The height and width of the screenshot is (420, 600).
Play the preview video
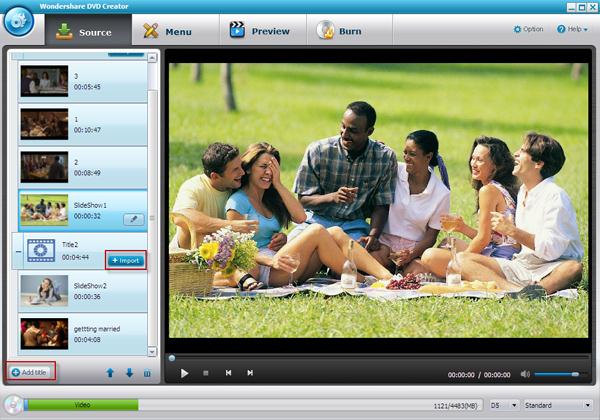(184, 373)
